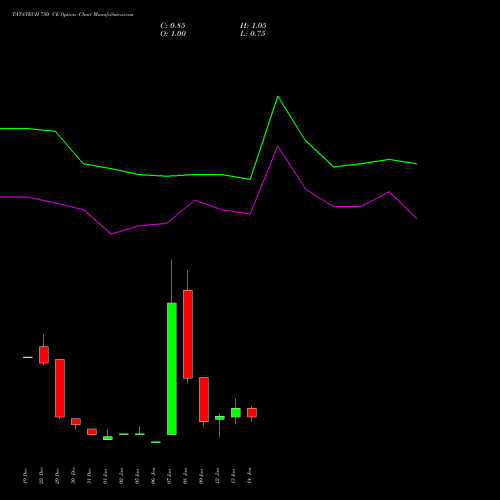The image size is (500, 500).
Task: Click the '14 Jan' date label
Action: [x=250, y=476]
